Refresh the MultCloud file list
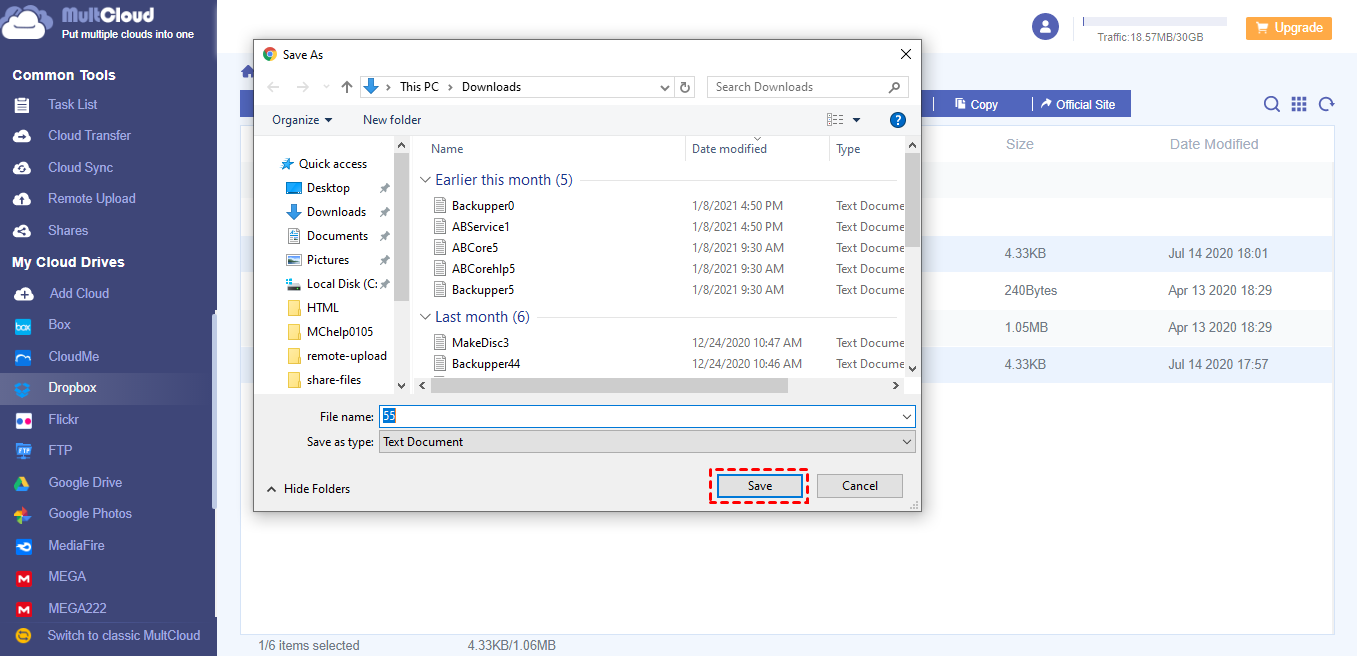The width and height of the screenshot is (1357, 656). tap(1327, 104)
